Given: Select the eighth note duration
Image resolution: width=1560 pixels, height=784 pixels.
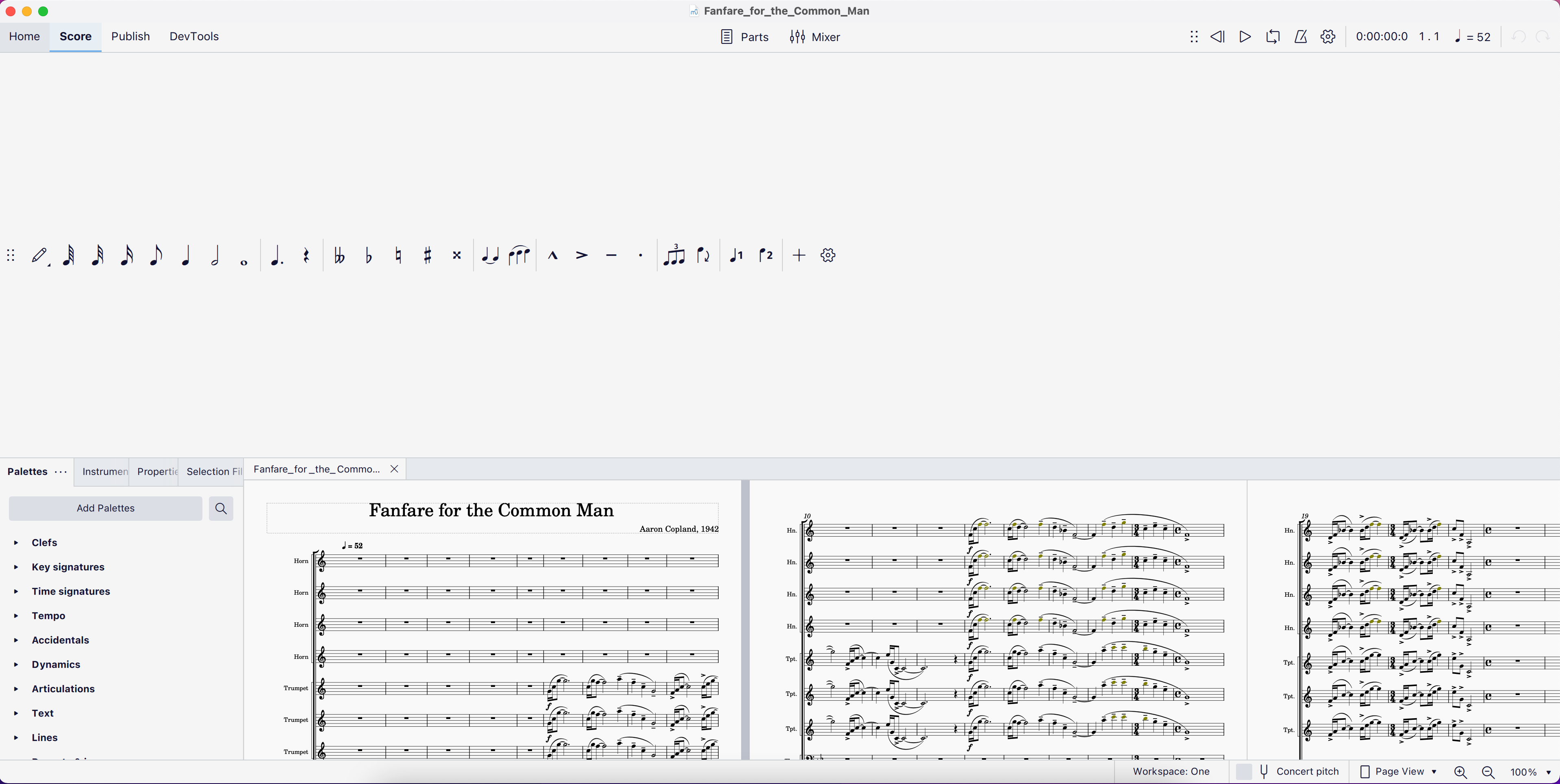Looking at the screenshot, I should pyautogui.click(x=156, y=255).
